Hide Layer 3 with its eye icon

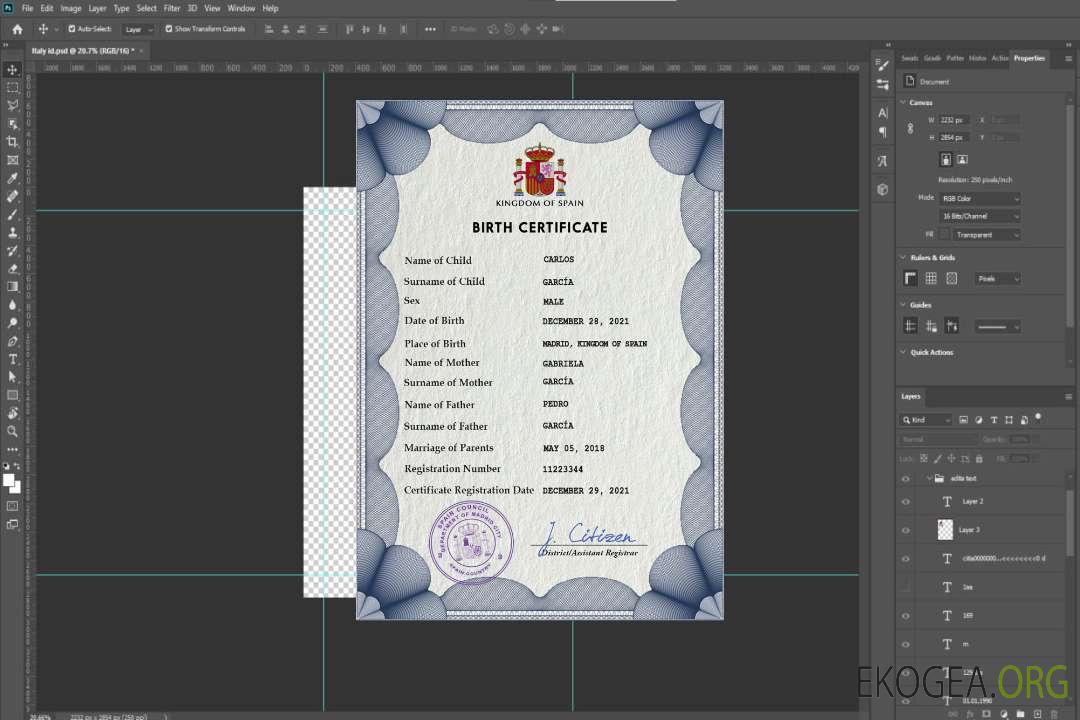point(906,531)
